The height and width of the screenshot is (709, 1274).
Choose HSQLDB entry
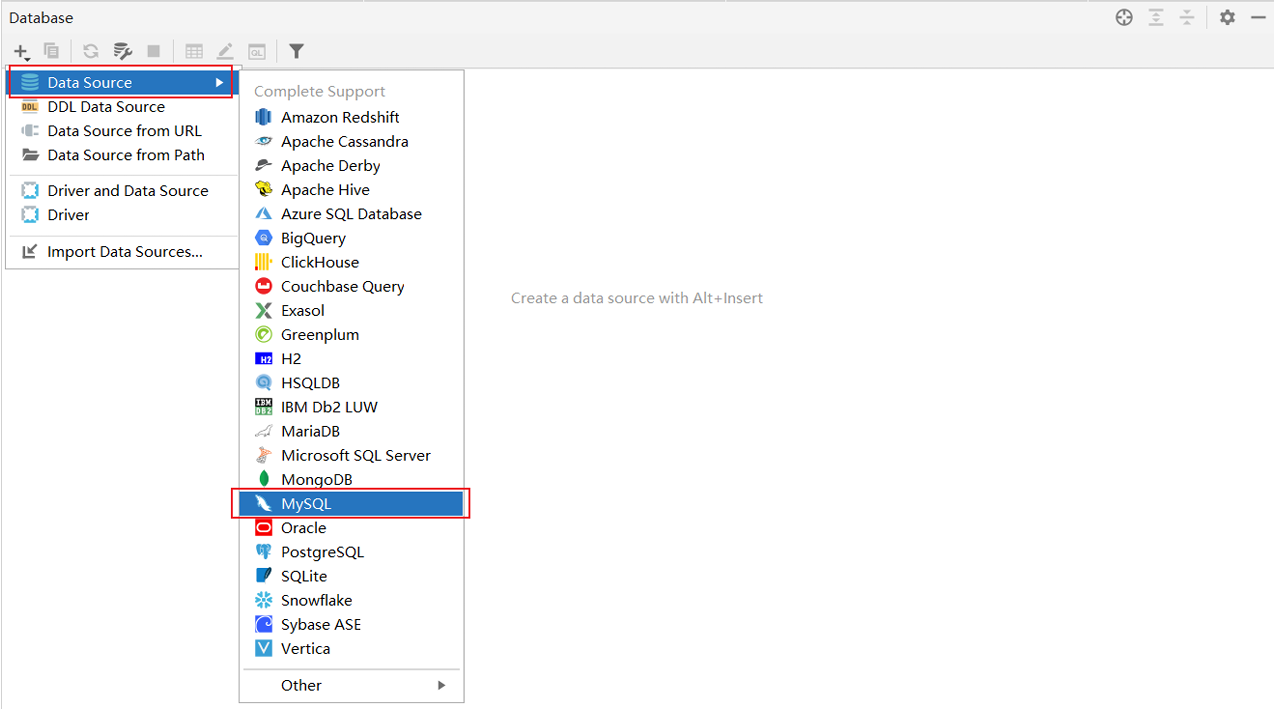pyautogui.click(x=351, y=383)
